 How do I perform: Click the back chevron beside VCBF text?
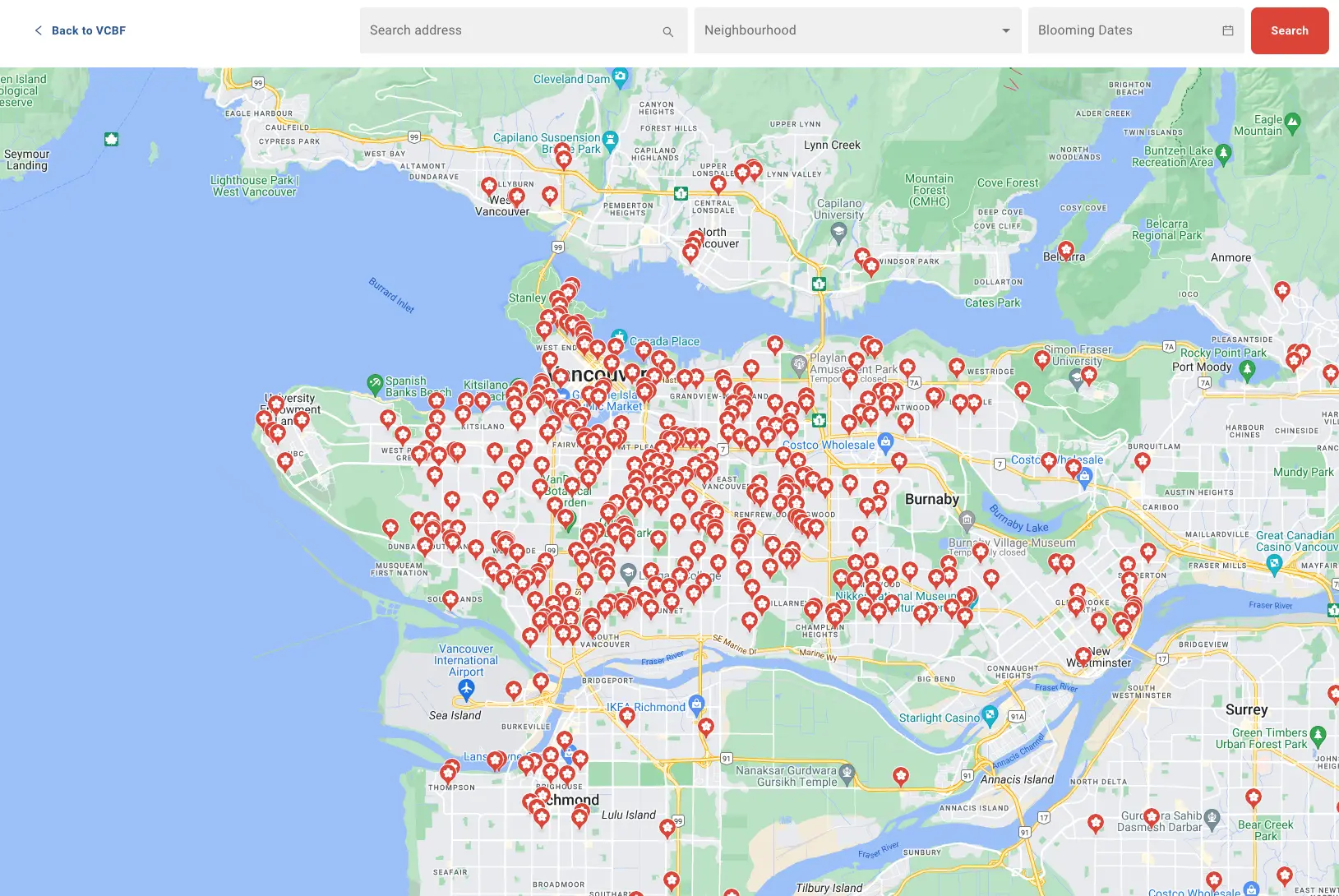click(x=37, y=30)
